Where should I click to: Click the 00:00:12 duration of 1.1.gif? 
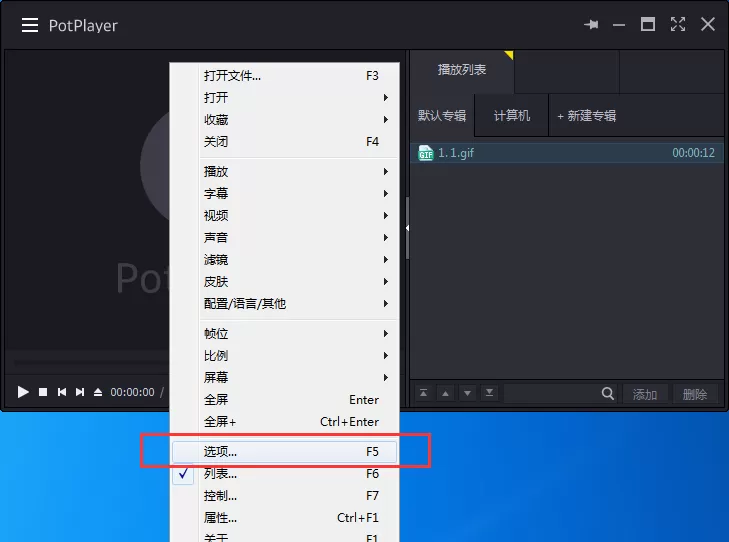tap(693, 153)
